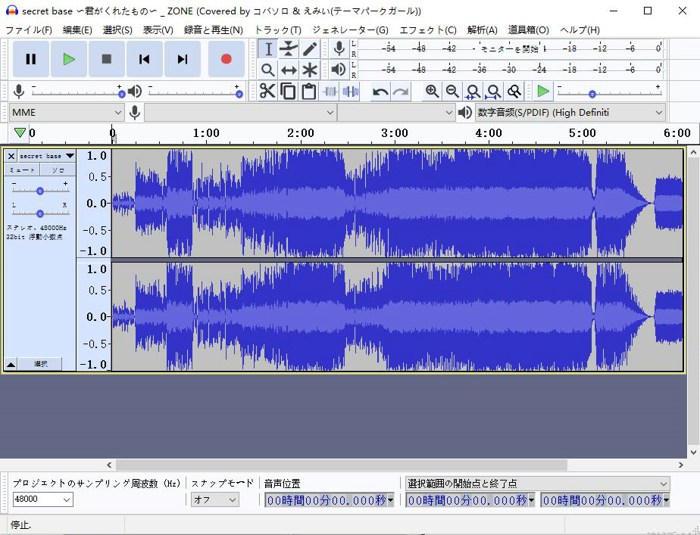Click the Redo arrow icon
Screen dimensions: 700x535
pyautogui.click(x=401, y=92)
